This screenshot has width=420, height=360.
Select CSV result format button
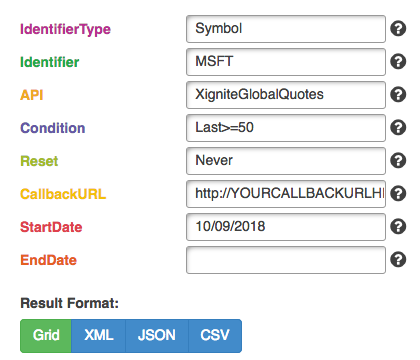(x=215, y=336)
